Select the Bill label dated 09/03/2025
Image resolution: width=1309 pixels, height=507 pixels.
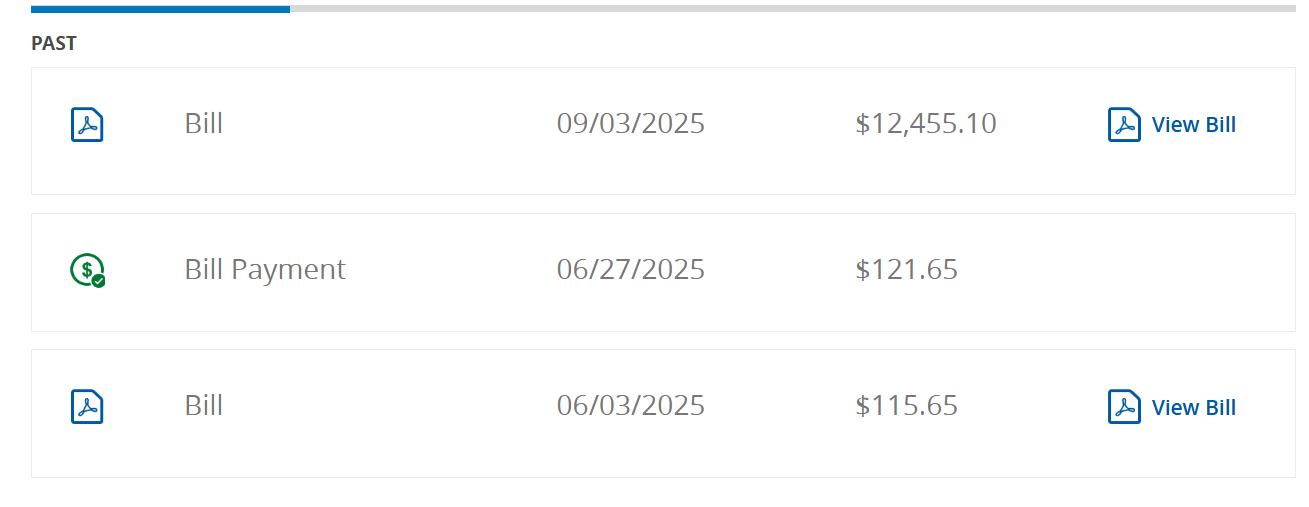click(204, 124)
